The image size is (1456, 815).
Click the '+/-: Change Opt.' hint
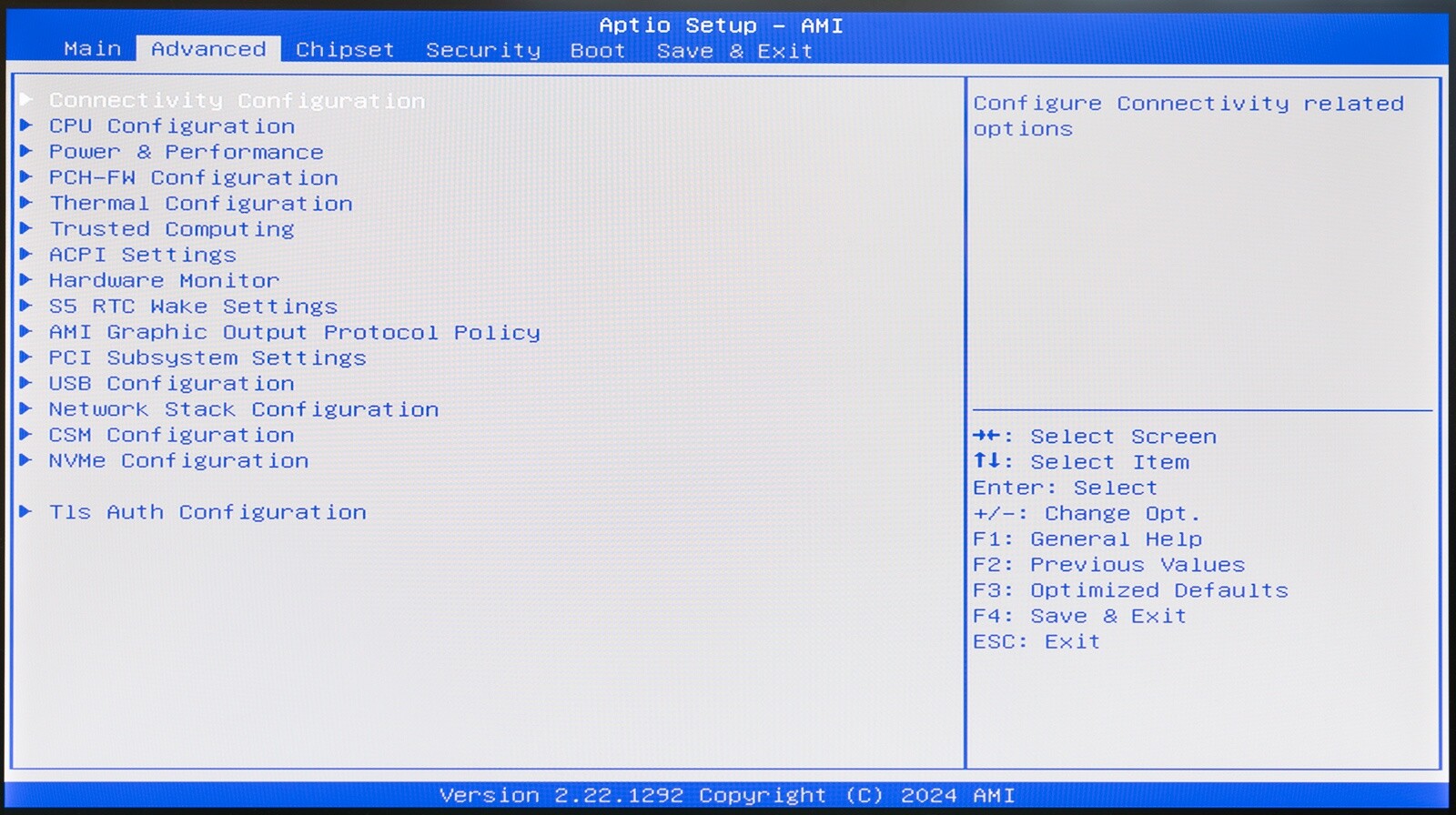click(1087, 514)
